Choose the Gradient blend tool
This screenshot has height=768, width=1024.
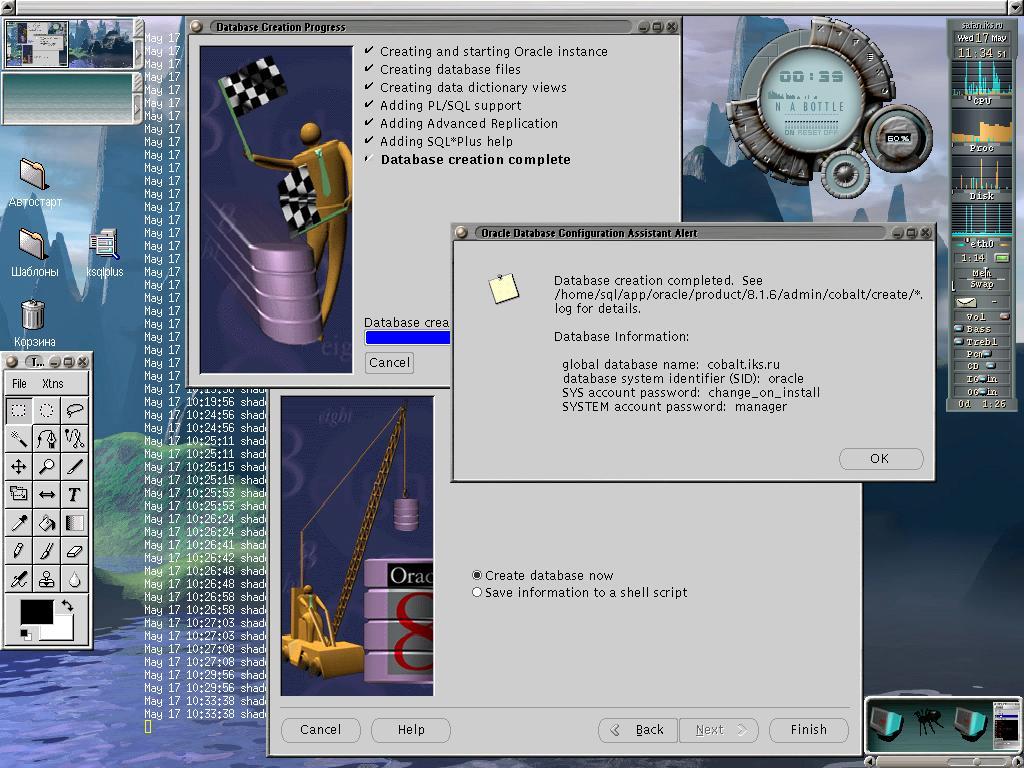74,522
